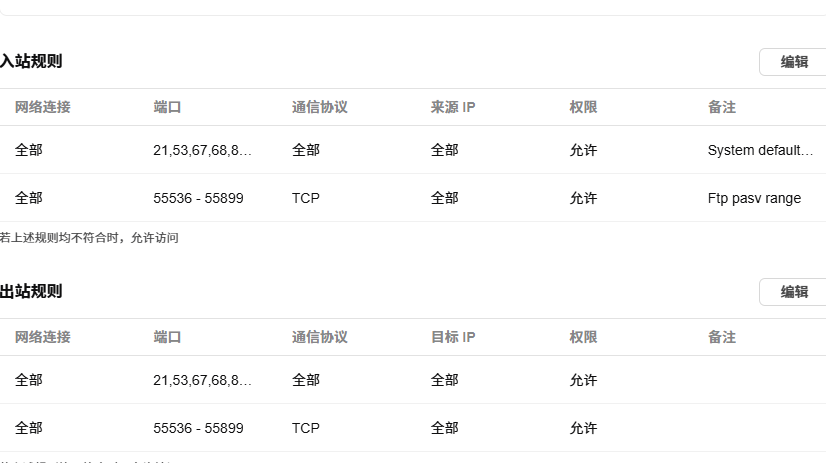Select the System default inbound rule row
This screenshot has width=826, height=463.
tap(413, 150)
